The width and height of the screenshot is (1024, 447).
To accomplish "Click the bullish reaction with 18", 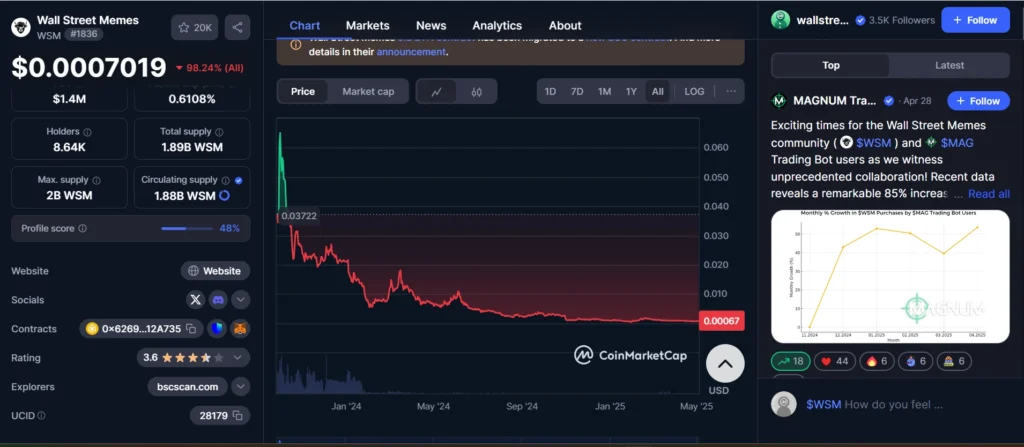I will pyautogui.click(x=790, y=361).
